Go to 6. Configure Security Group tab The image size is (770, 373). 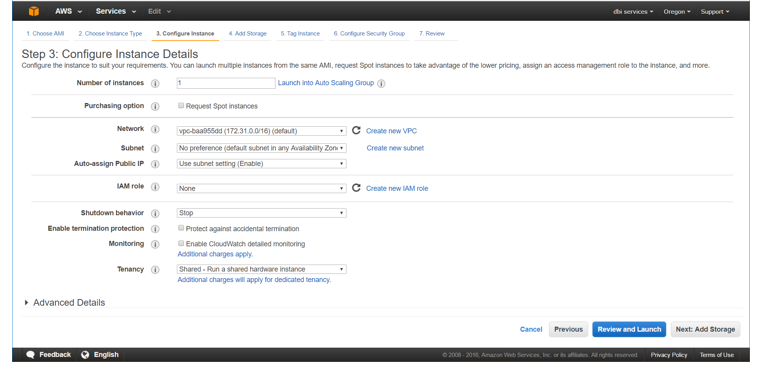click(x=369, y=34)
